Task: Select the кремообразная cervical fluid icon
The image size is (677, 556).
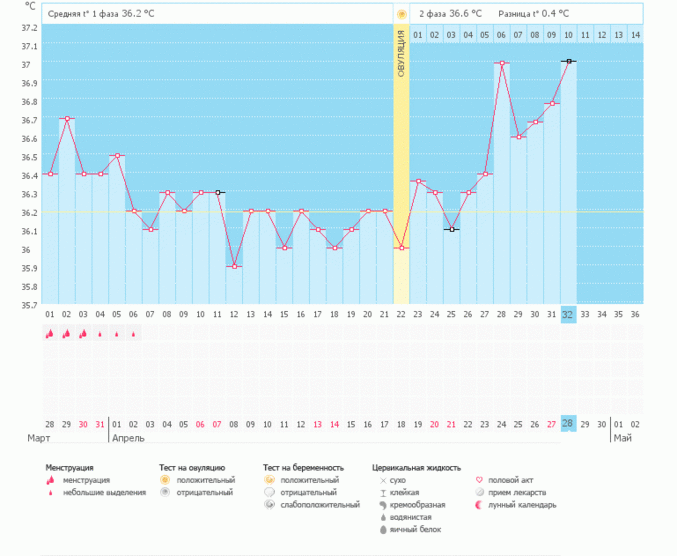Action: [384, 505]
